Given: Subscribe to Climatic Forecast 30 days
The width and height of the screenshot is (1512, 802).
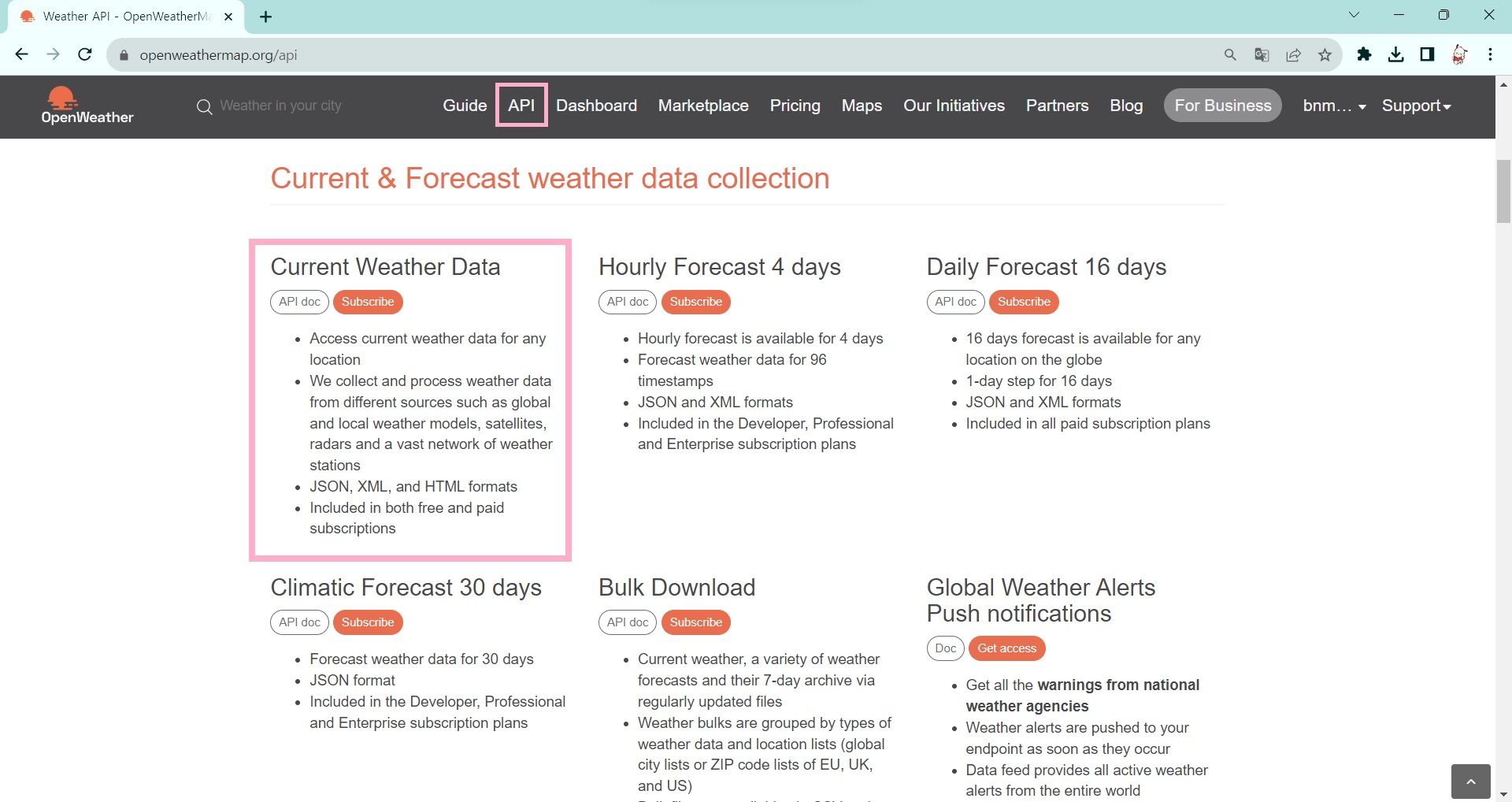Looking at the screenshot, I should pyautogui.click(x=368, y=622).
